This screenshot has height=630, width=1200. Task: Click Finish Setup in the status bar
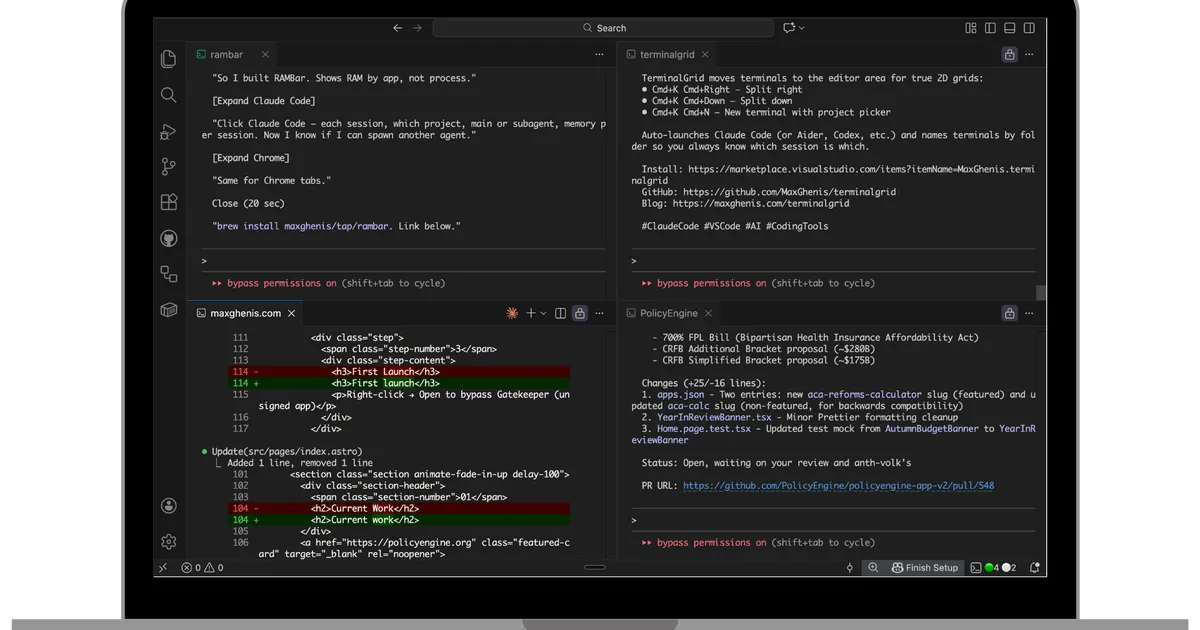[925, 568]
